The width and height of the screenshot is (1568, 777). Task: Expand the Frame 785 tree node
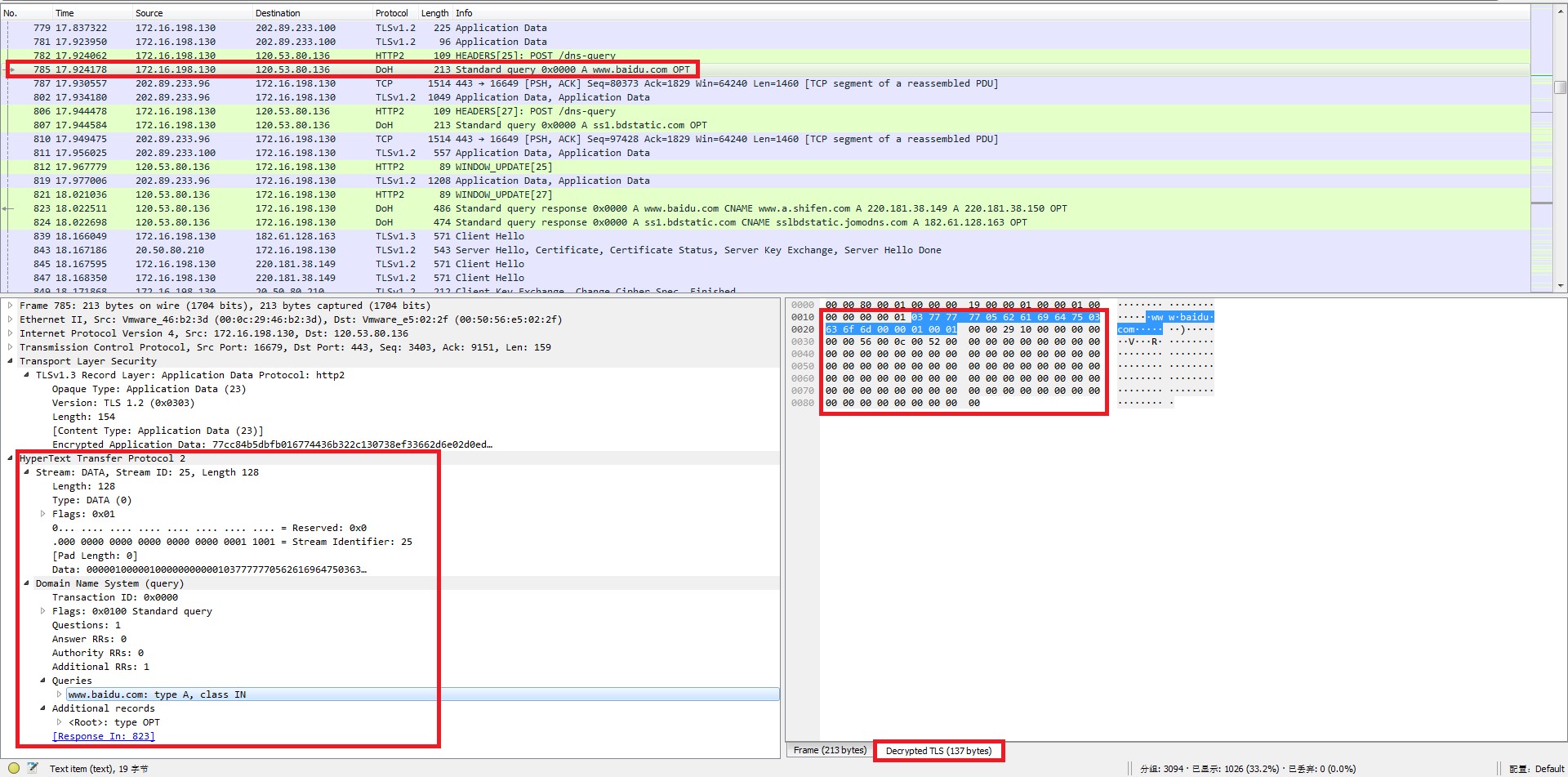click(x=11, y=306)
